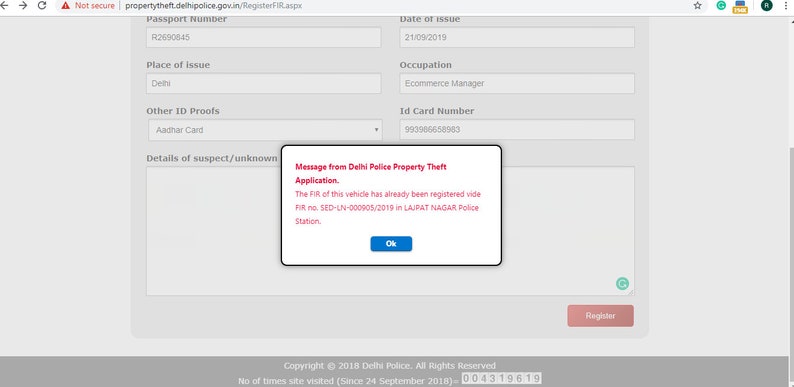The height and width of the screenshot is (387, 794).
Task: Open the Chrome three-dot menu
Action: coord(786,6)
